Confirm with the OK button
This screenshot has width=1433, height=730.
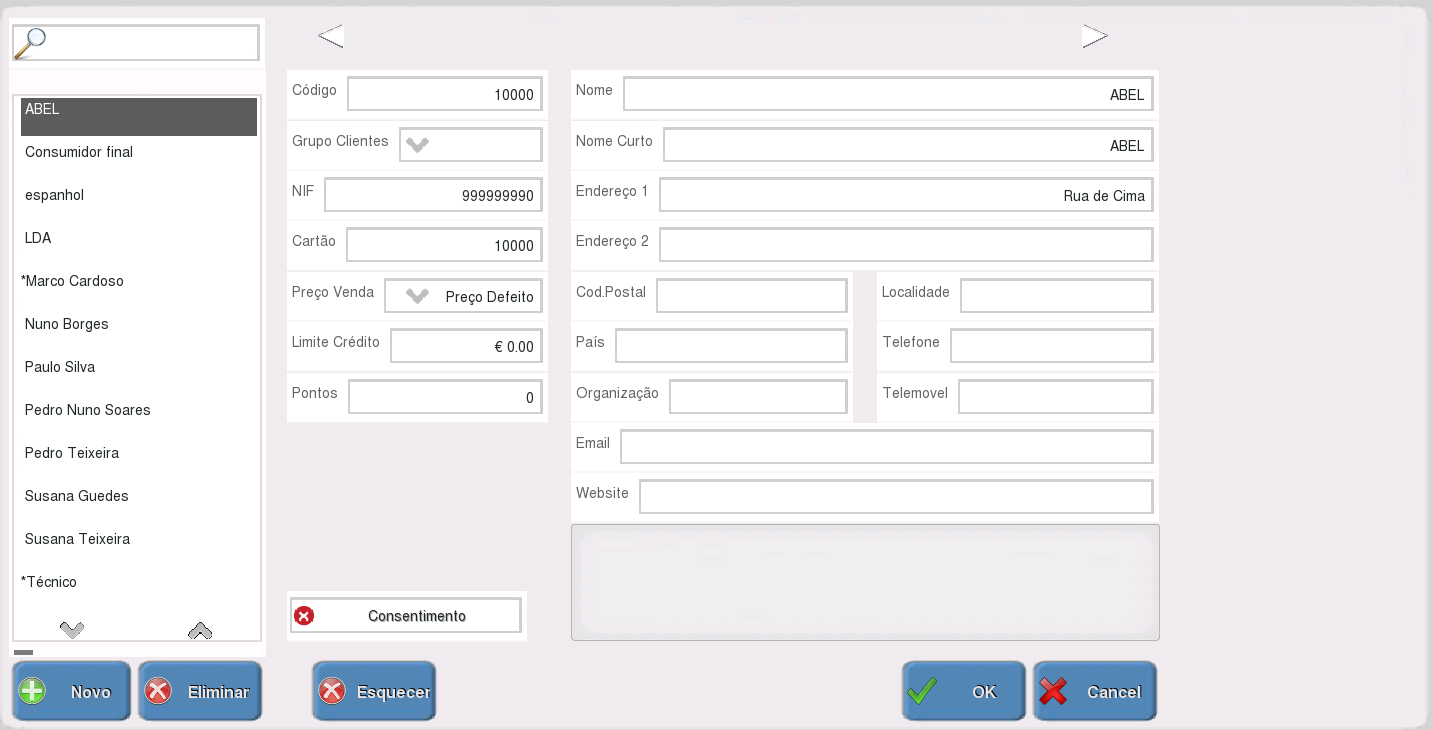963,691
